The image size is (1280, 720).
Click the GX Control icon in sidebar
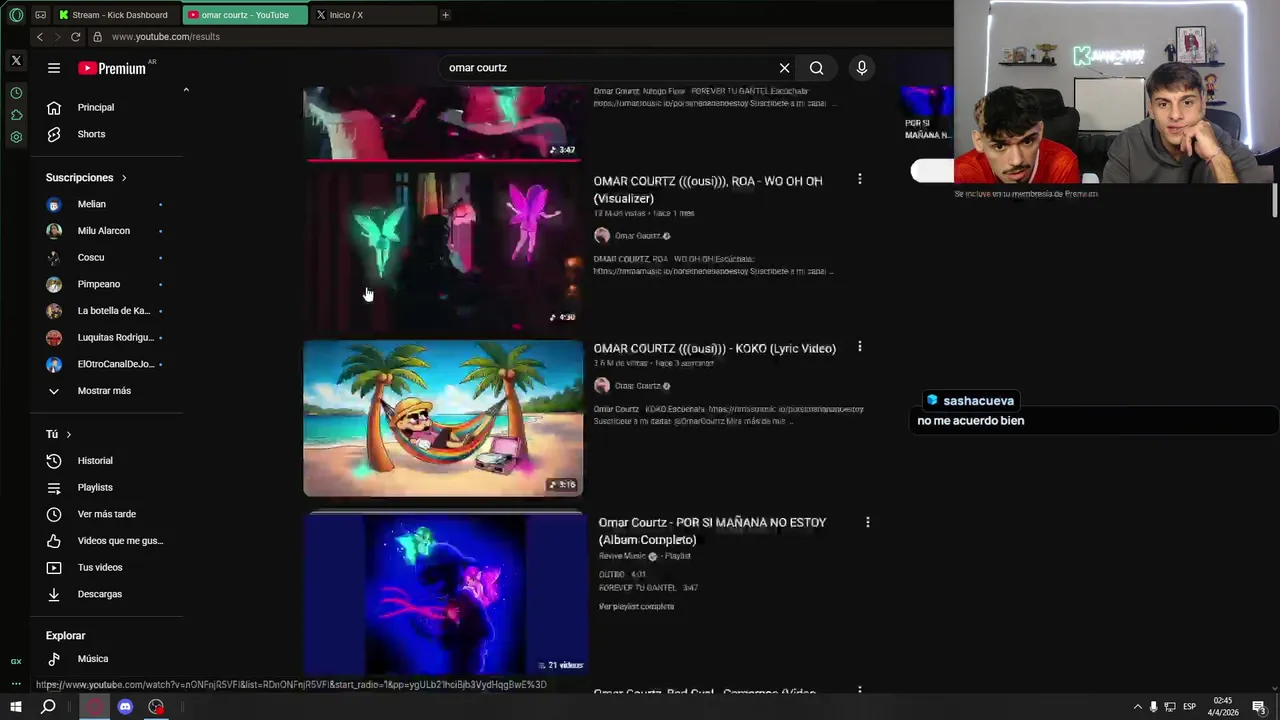[x=16, y=661]
